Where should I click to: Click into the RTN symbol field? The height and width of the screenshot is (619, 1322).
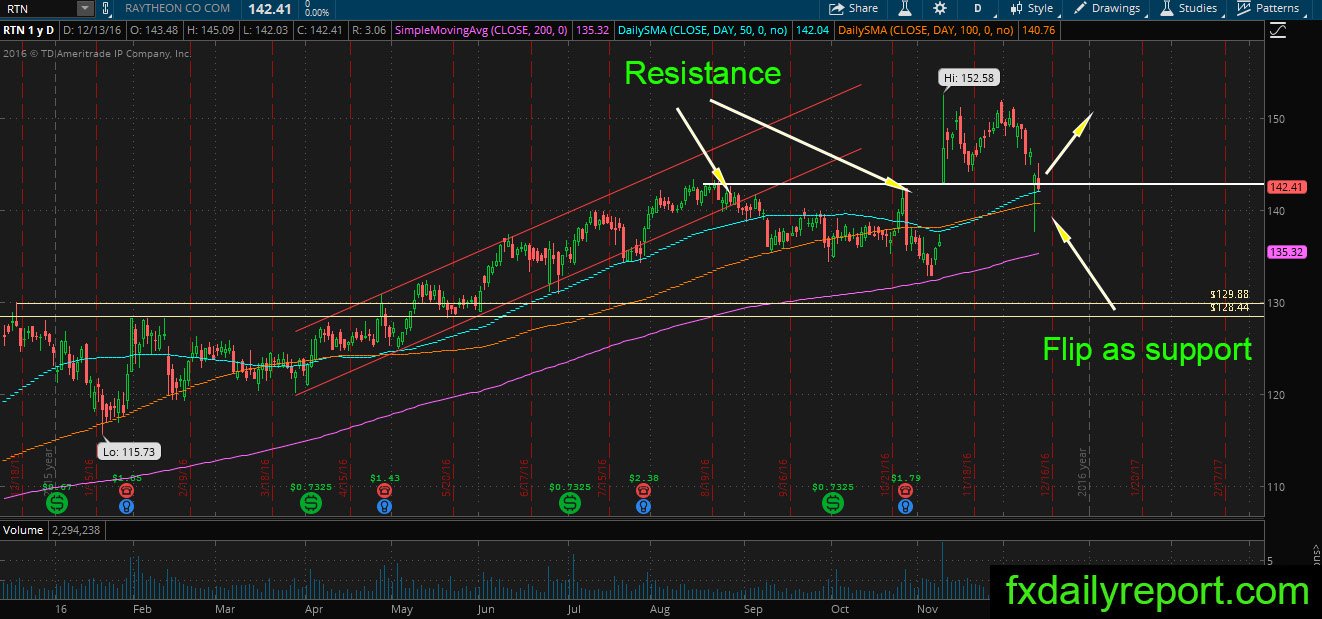[x=38, y=8]
